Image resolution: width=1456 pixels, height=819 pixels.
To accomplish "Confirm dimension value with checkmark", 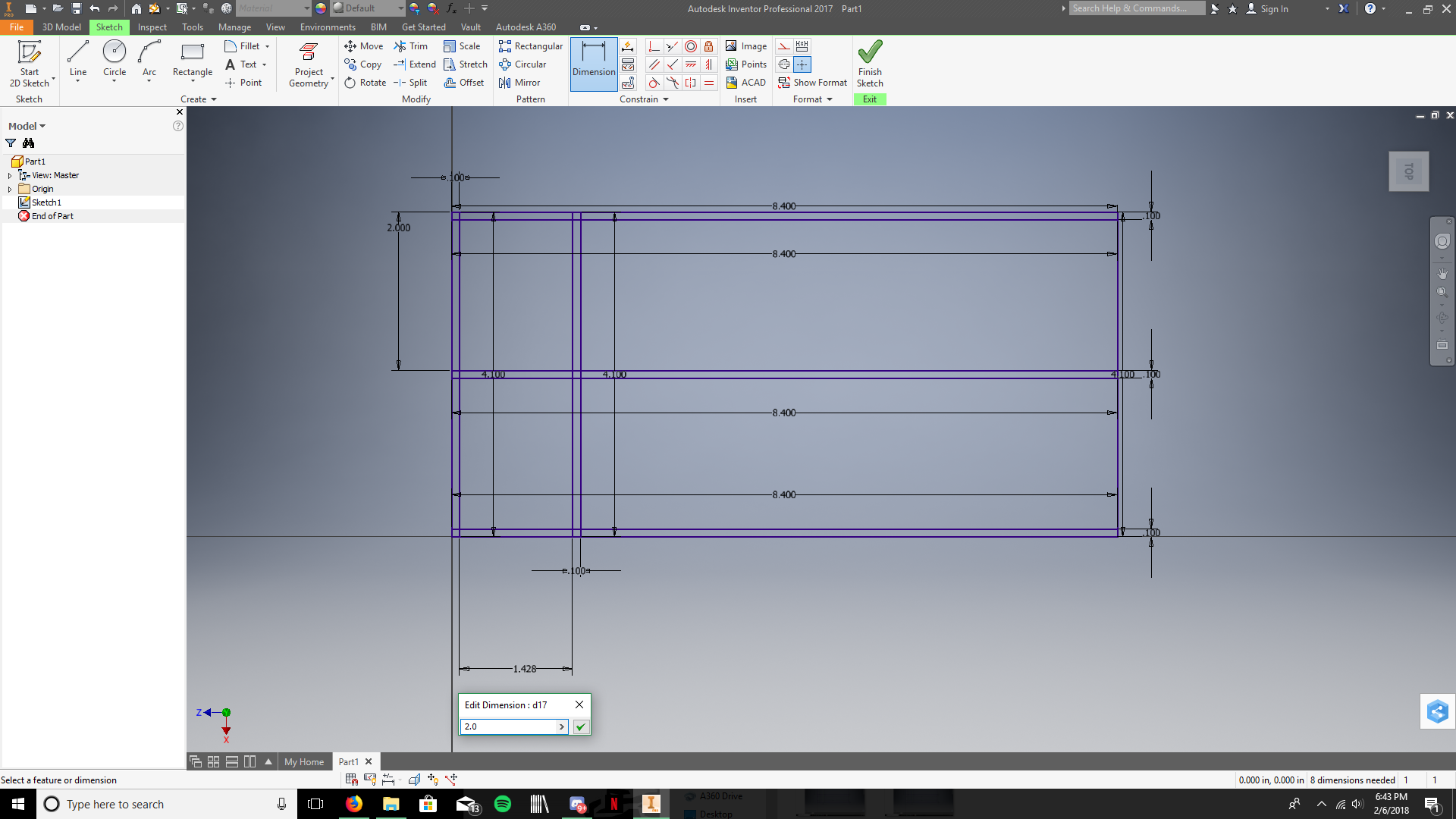I will [581, 727].
